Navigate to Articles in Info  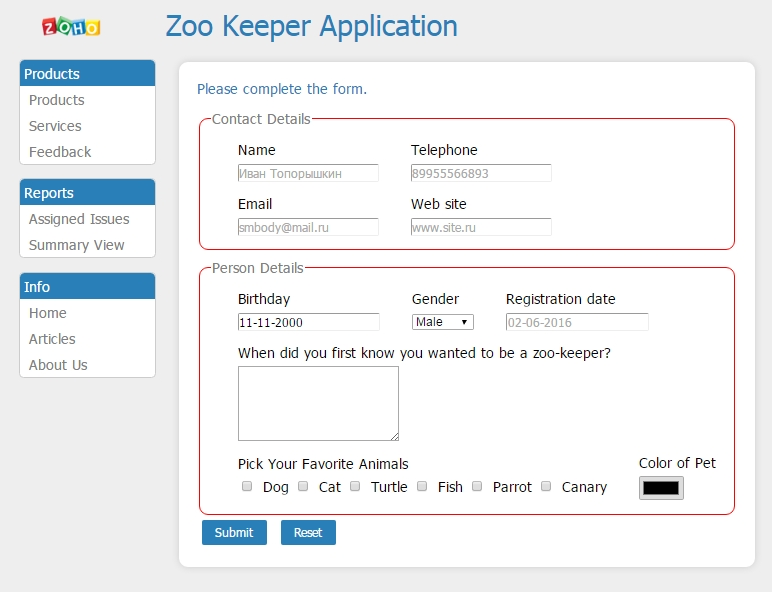52,339
